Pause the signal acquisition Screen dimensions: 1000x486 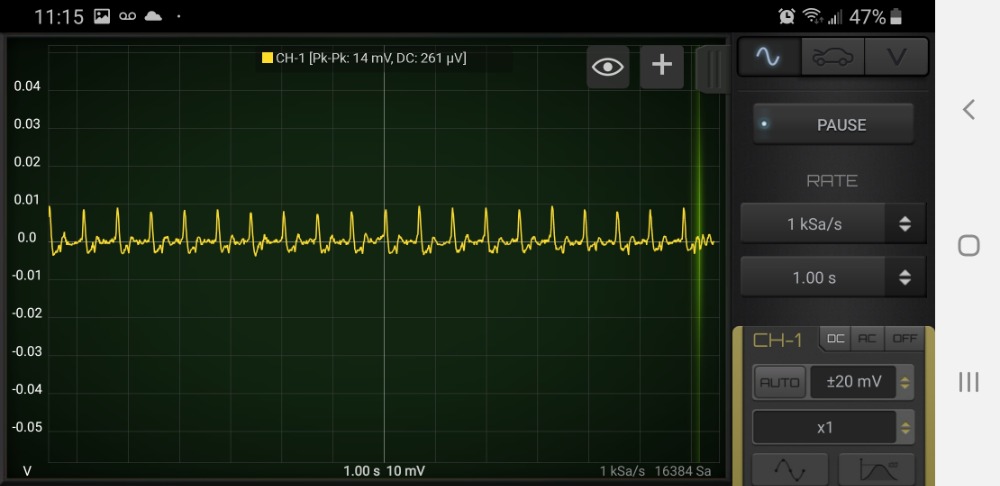pyautogui.click(x=834, y=125)
